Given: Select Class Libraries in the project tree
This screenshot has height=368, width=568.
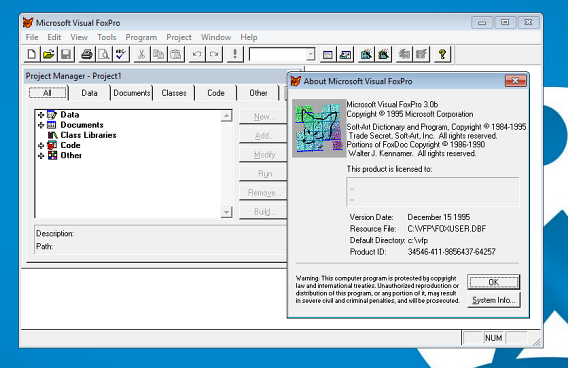Looking at the screenshot, I should point(88,135).
